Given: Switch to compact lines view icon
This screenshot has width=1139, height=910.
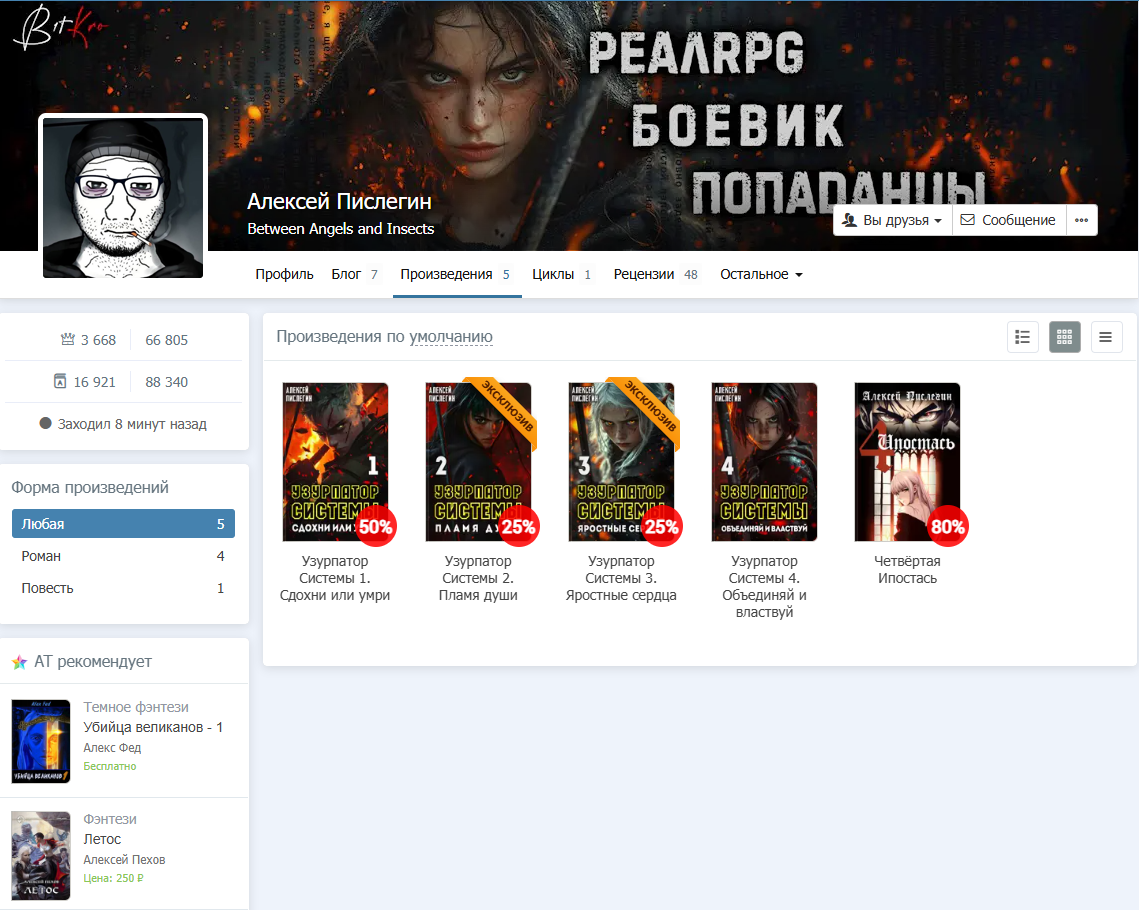Looking at the screenshot, I should tap(1106, 337).
